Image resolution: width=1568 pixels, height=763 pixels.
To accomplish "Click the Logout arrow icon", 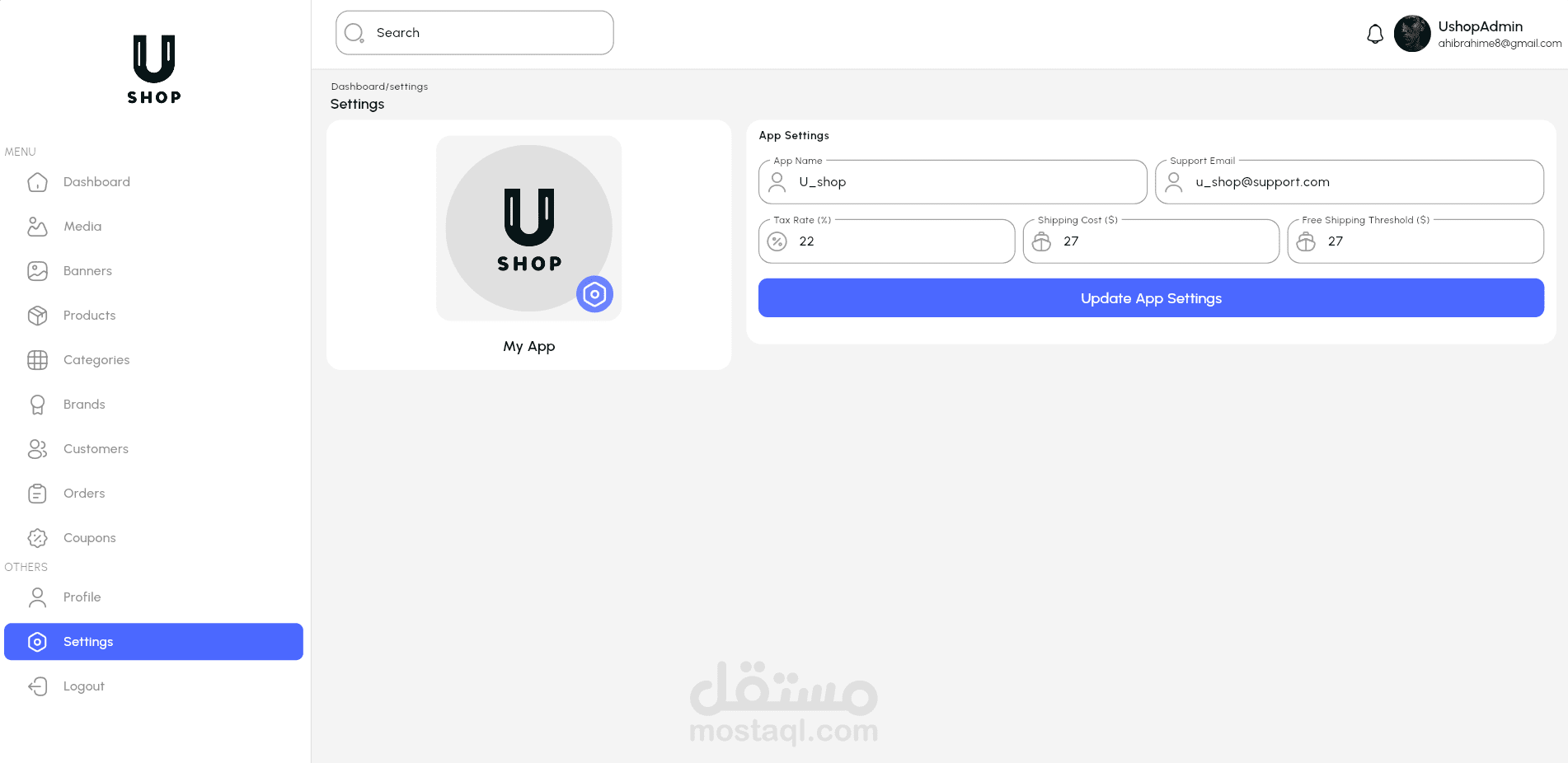I will (38, 686).
